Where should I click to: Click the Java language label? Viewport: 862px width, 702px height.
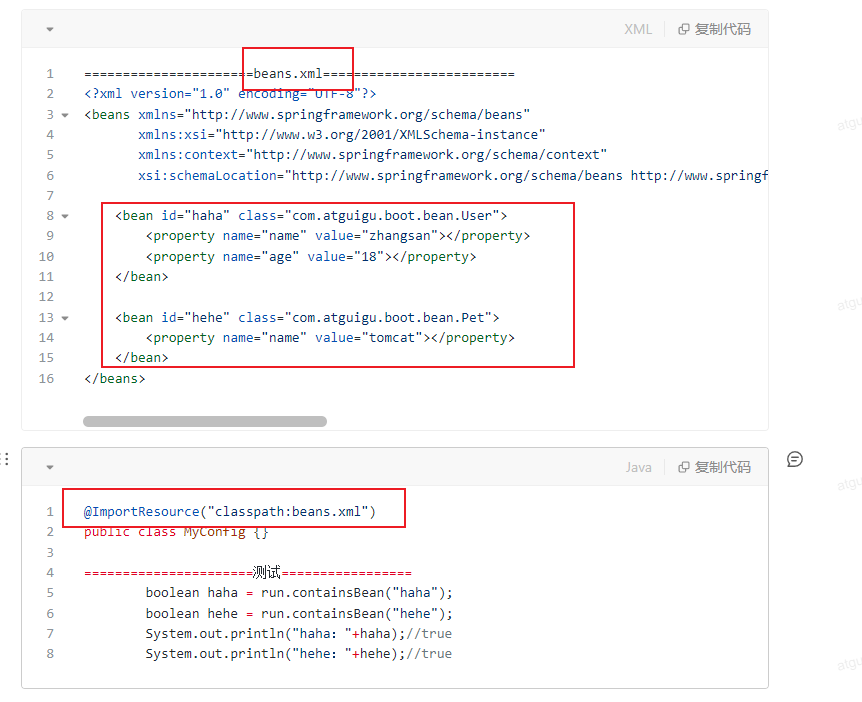(638, 467)
